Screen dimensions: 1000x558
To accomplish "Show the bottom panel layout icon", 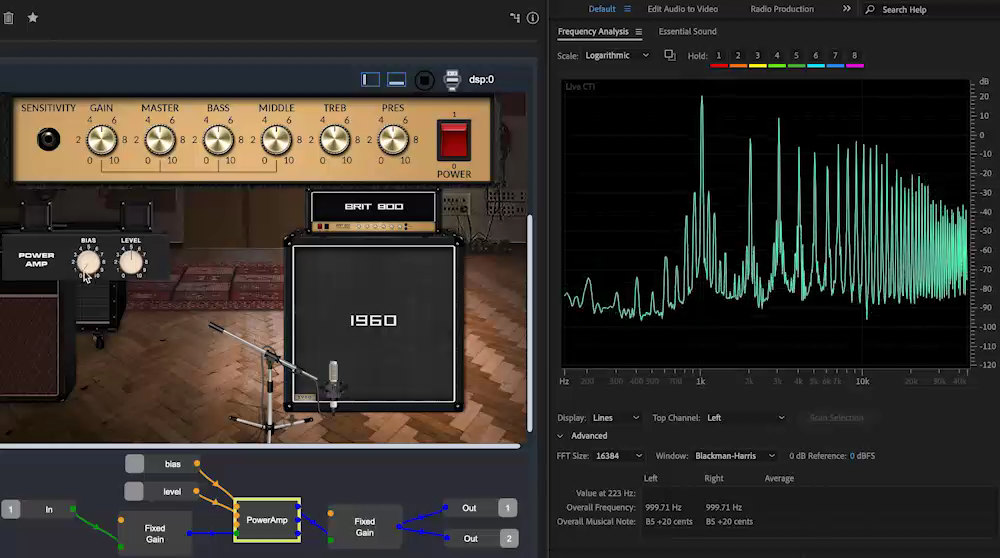I will (397, 79).
